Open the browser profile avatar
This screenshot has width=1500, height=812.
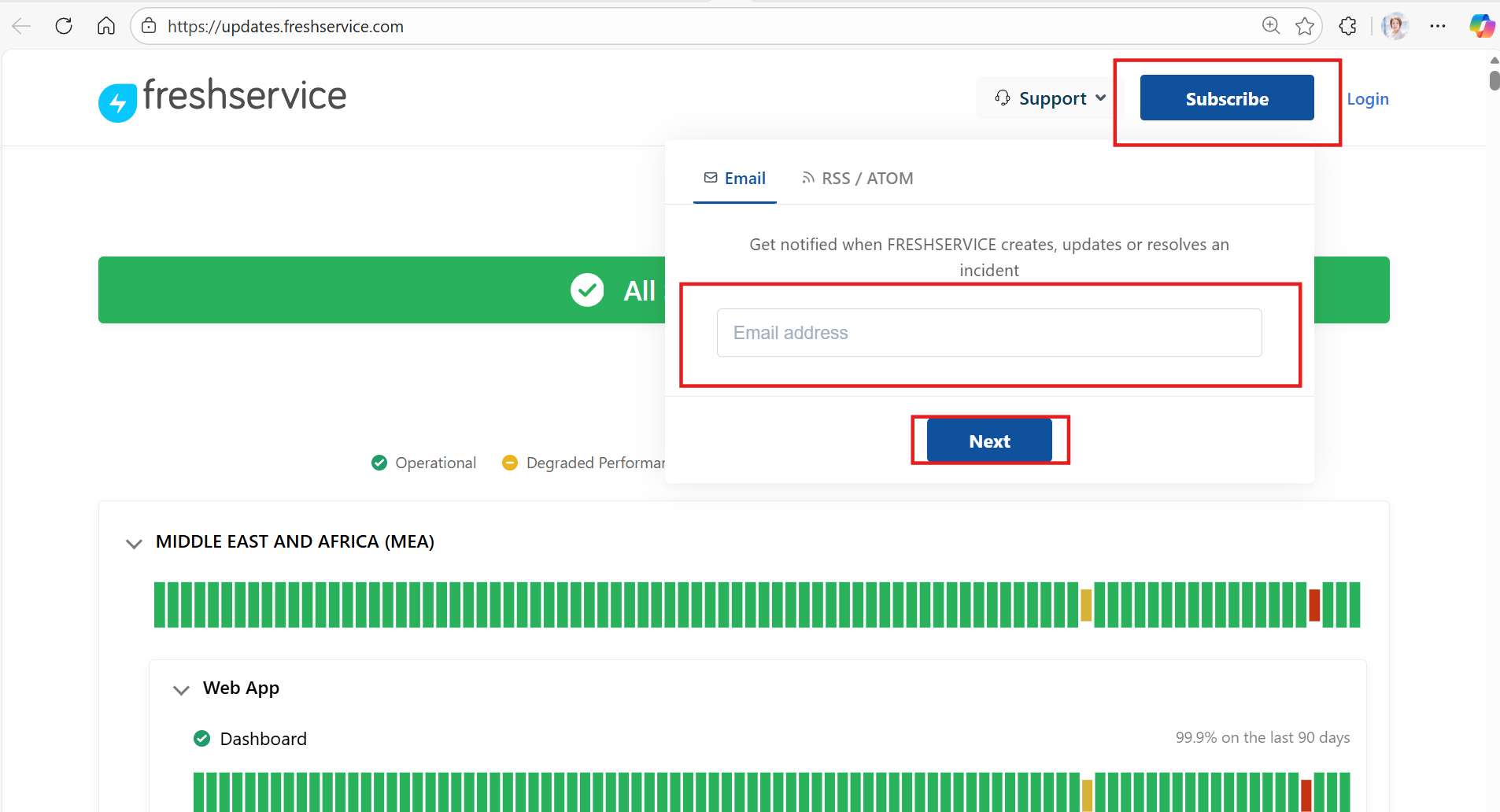point(1395,26)
